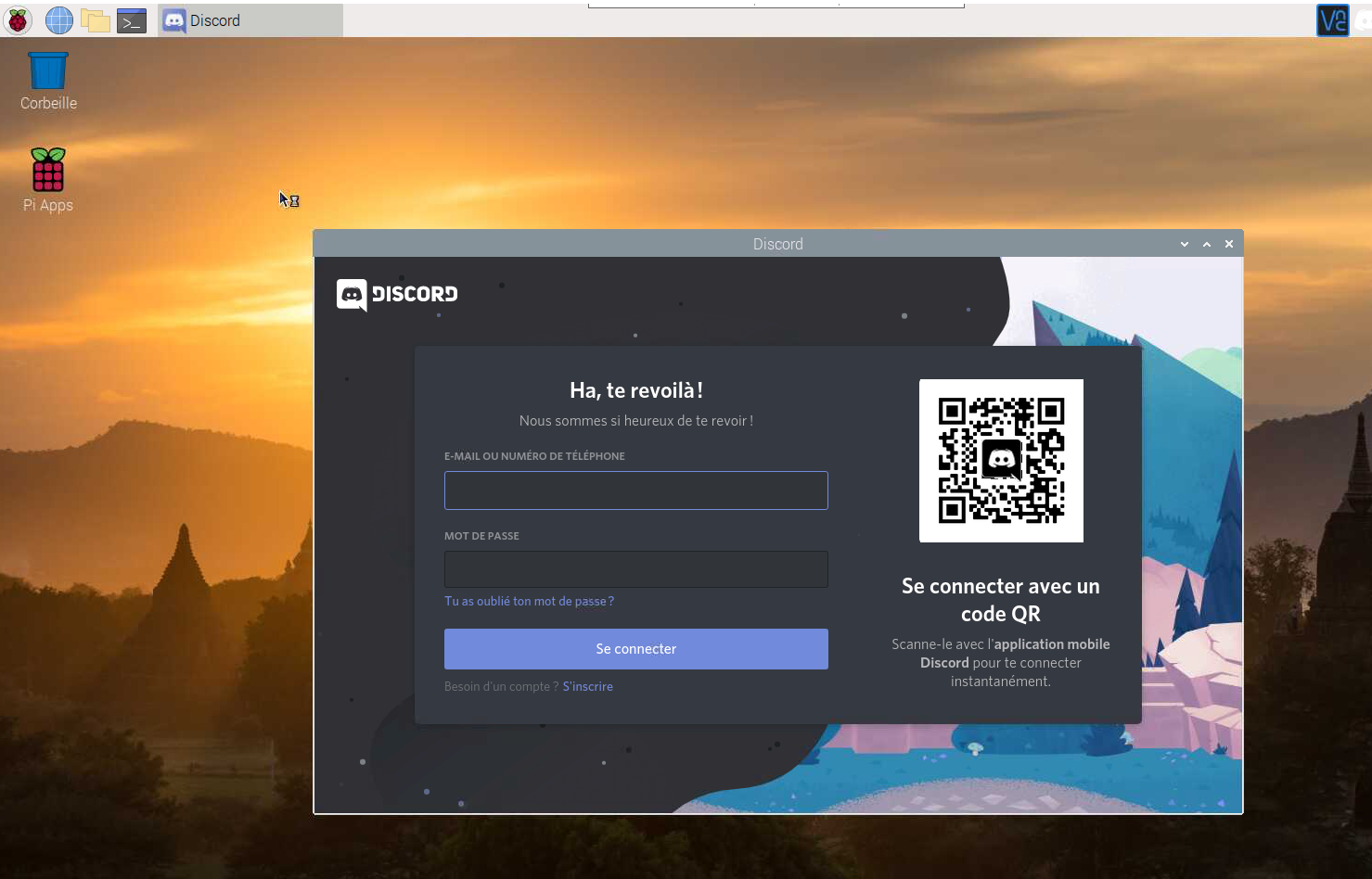Focus the Mot de passe password field
Image resolution: width=1372 pixels, height=879 pixels.
636,569
